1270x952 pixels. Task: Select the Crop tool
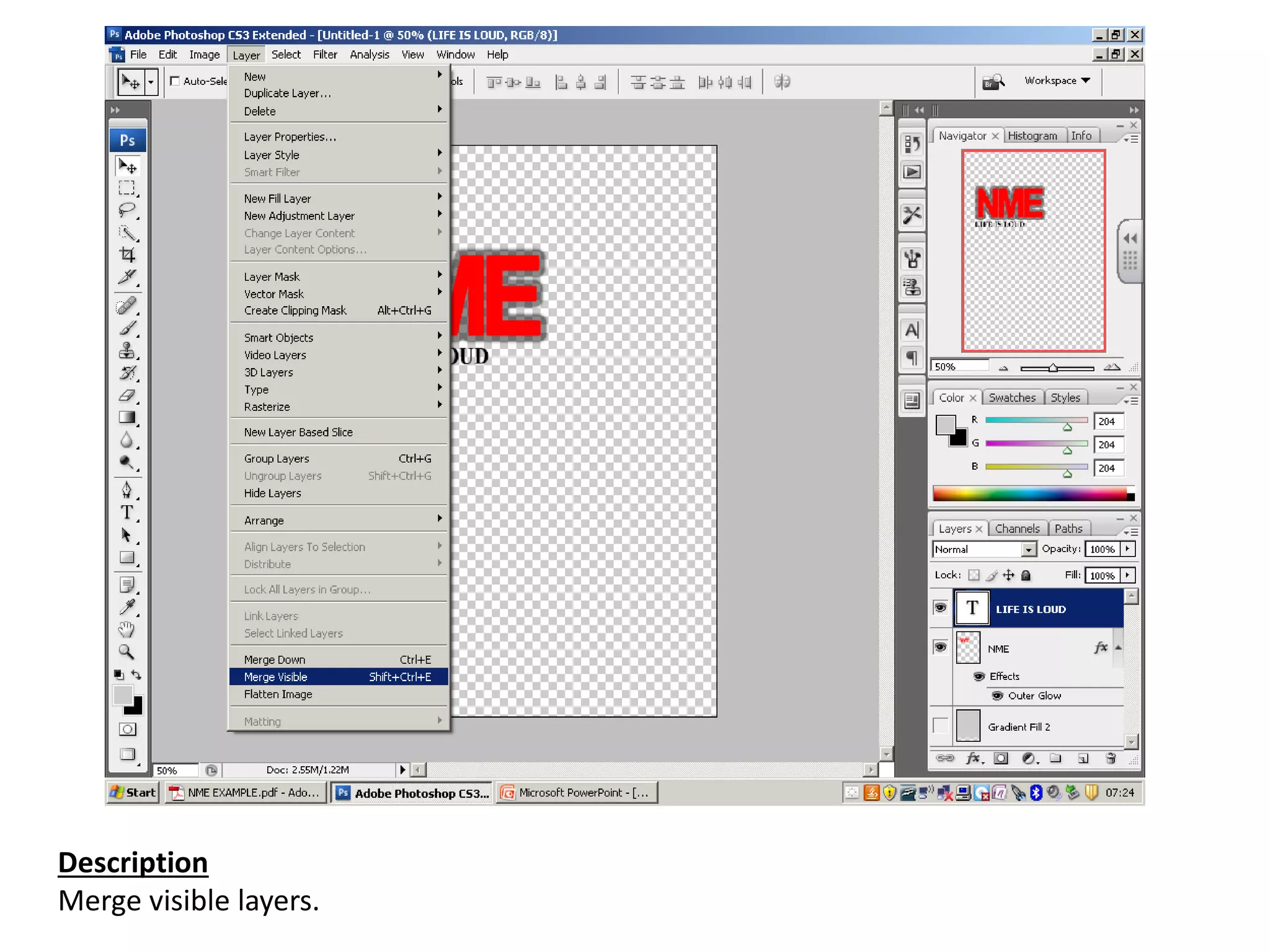click(x=127, y=254)
